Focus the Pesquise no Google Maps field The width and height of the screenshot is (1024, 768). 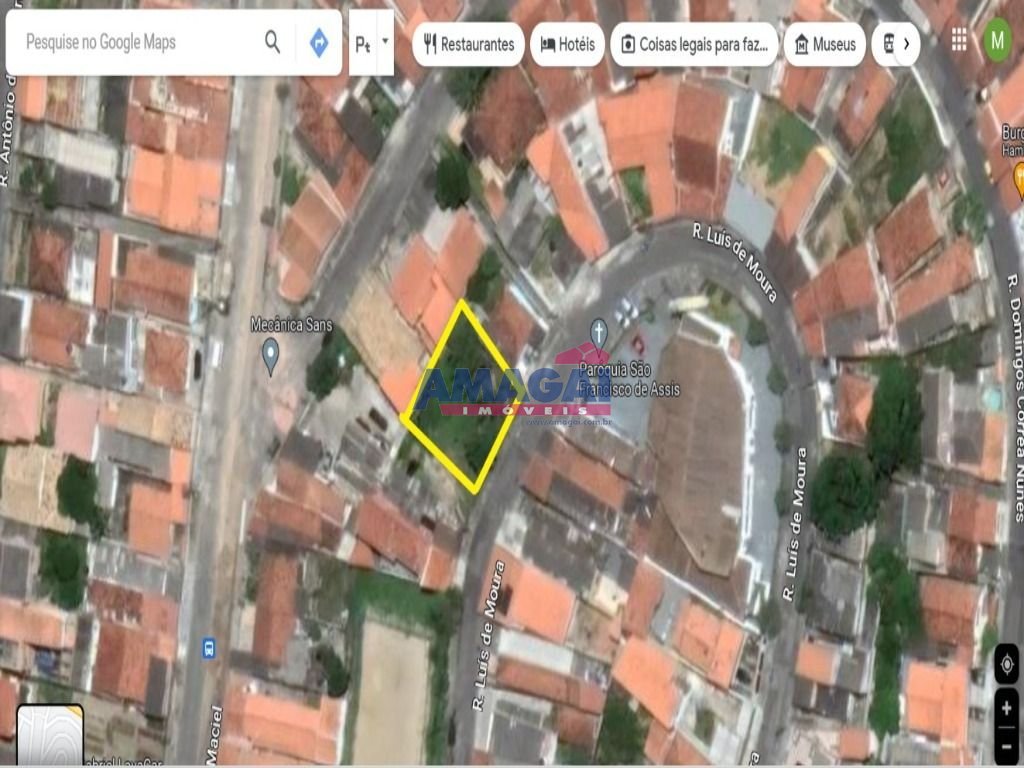point(140,42)
